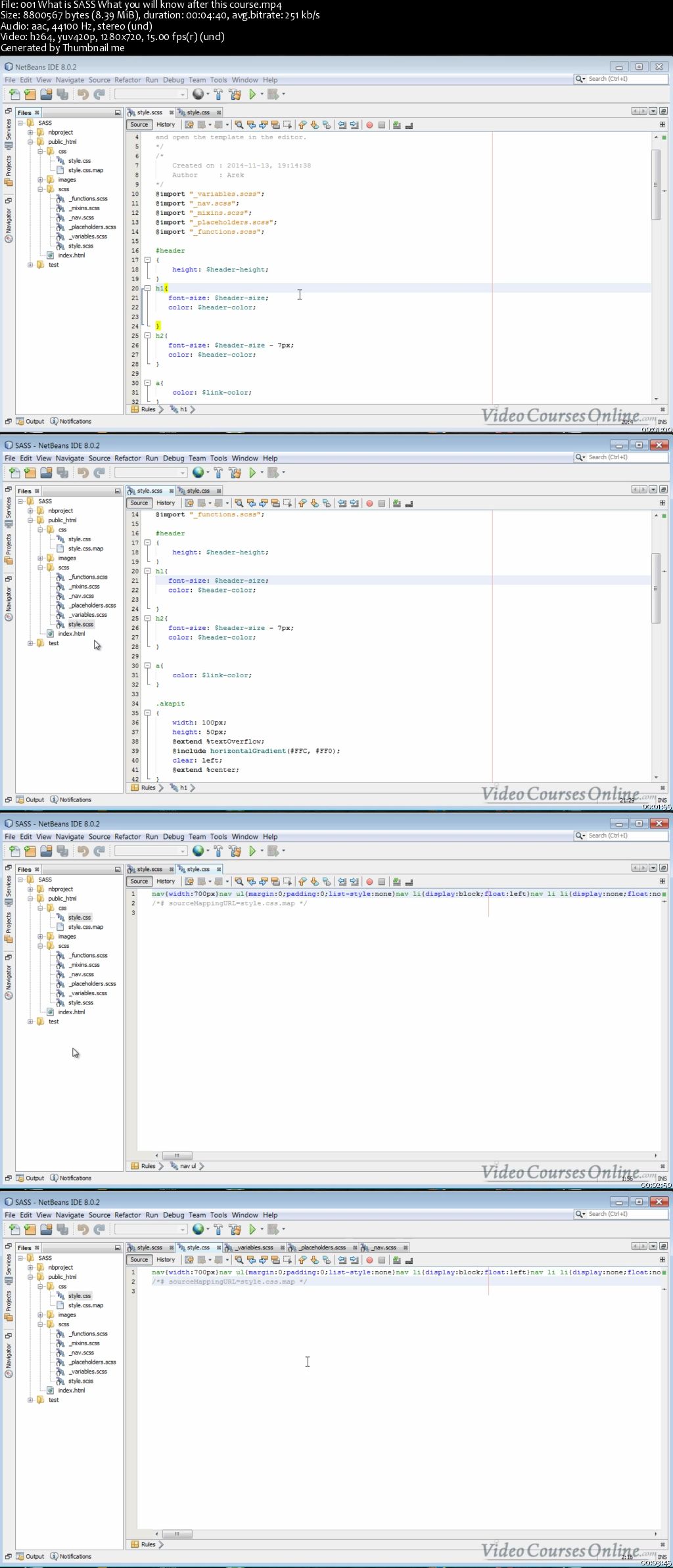The height and width of the screenshot is (1568, 673).
Task: Collapse h2 fold at line 25, first frame
Action: 148,336
